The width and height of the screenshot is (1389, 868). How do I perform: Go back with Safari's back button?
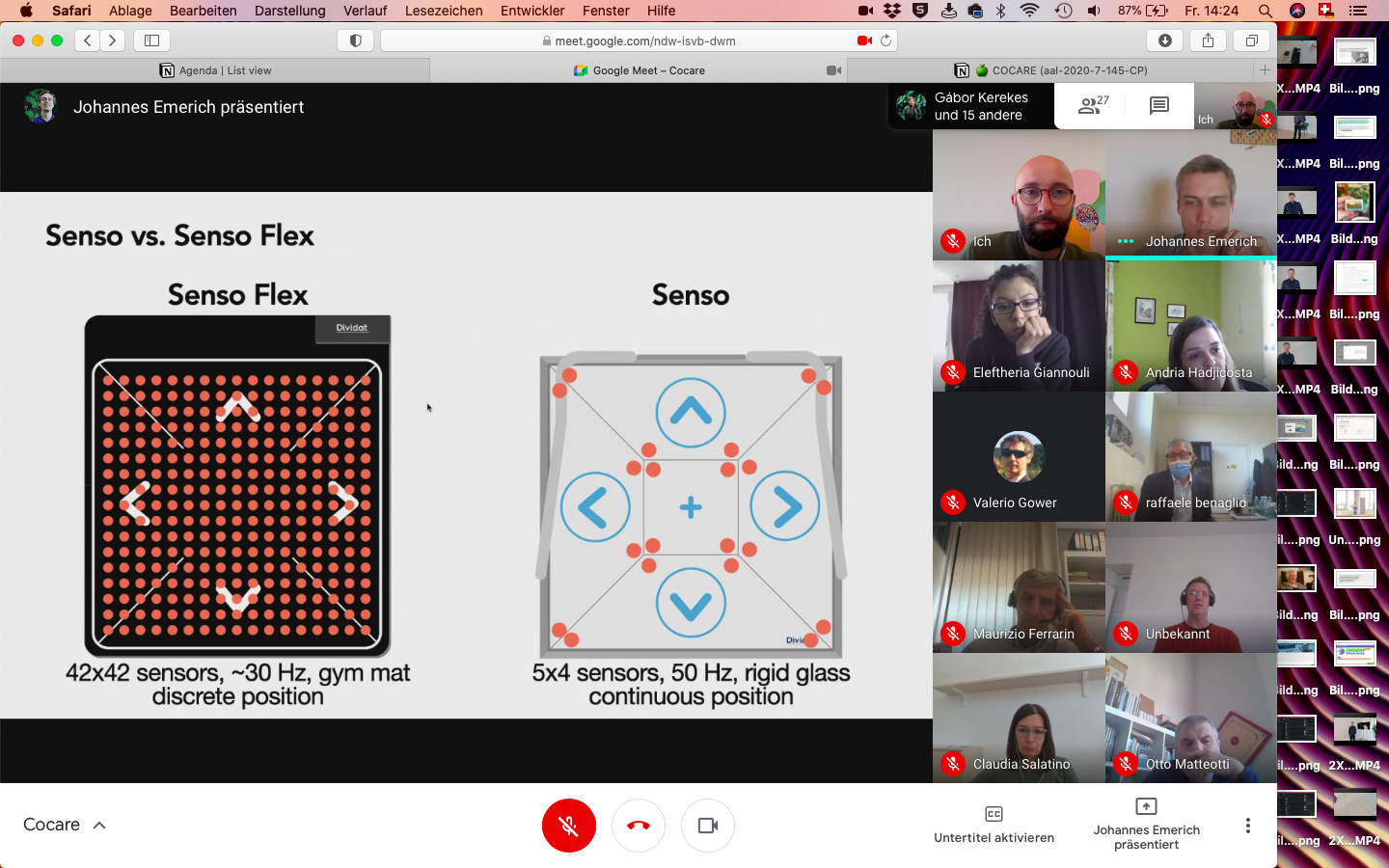[88, 41]
